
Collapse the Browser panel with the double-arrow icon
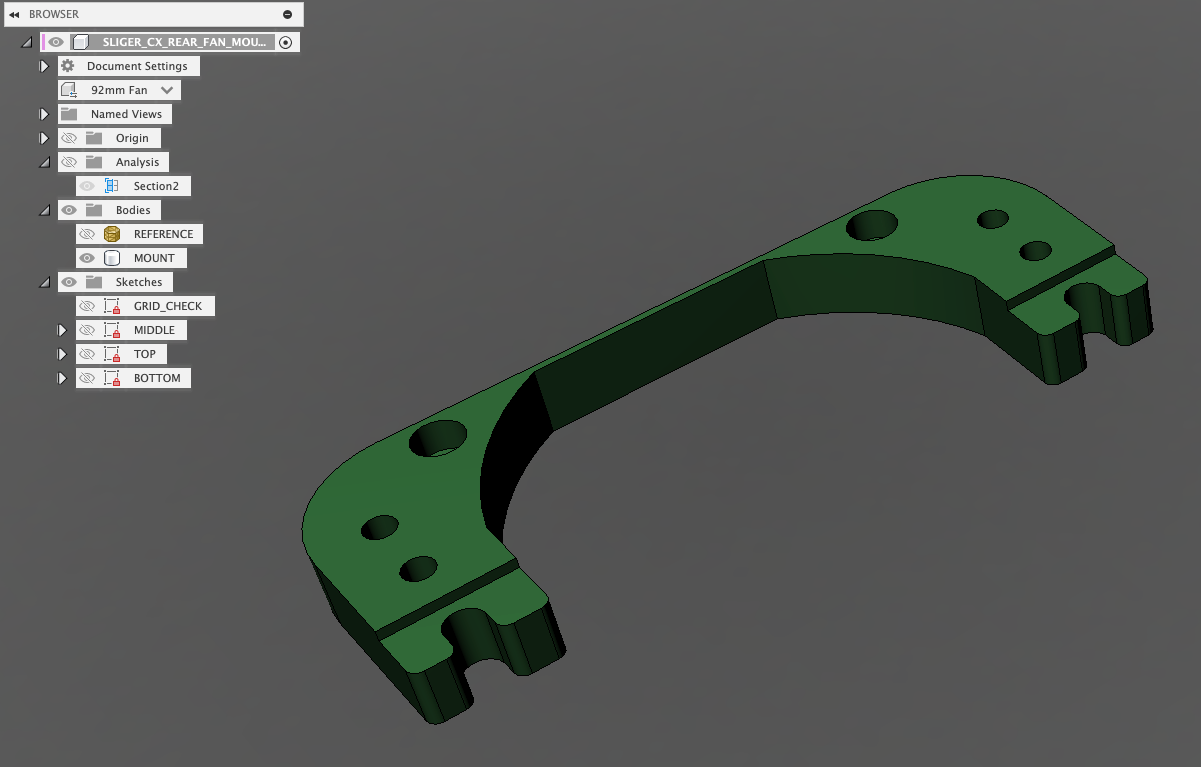click(14, 14)
